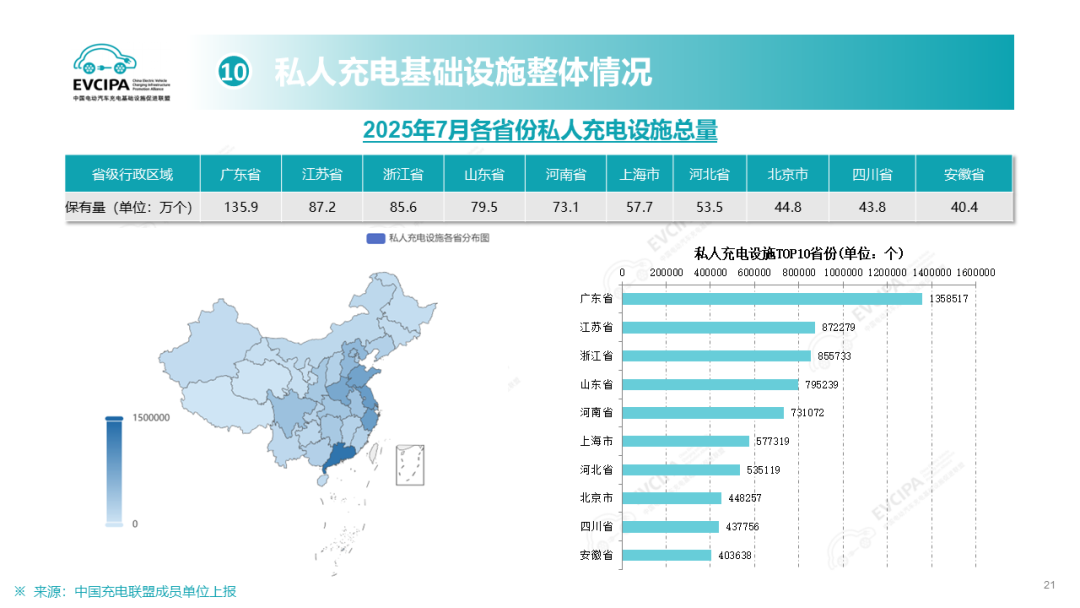1080x608 pixels.
Task: Click the 河南省 bar in the chart
Action: 703,413
